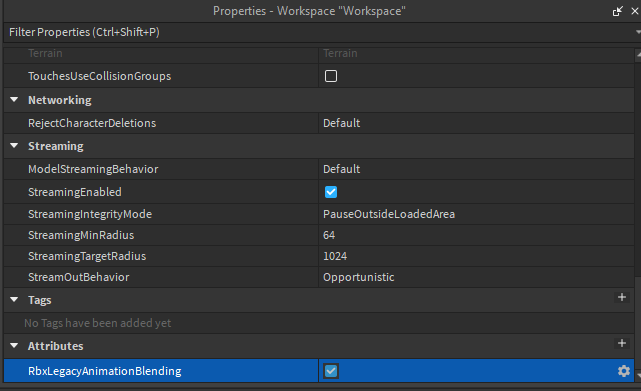Click the scrollbar up arrow
The width and height of the screenshot is (641, 391).
point(638,54)
